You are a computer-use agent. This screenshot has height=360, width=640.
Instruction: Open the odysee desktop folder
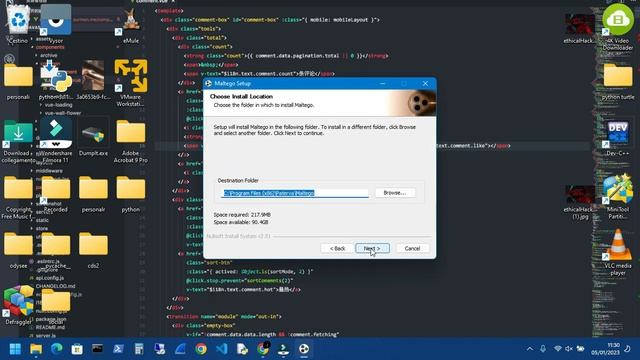pos(18,250)
